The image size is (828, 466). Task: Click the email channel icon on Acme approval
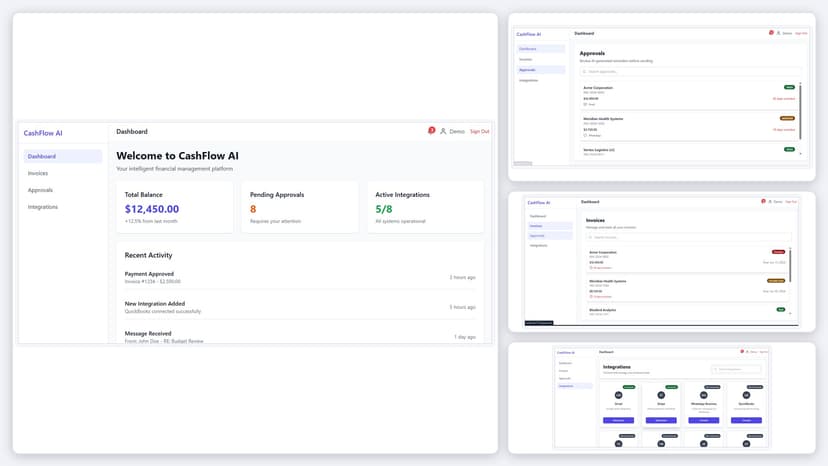(585, 104)
